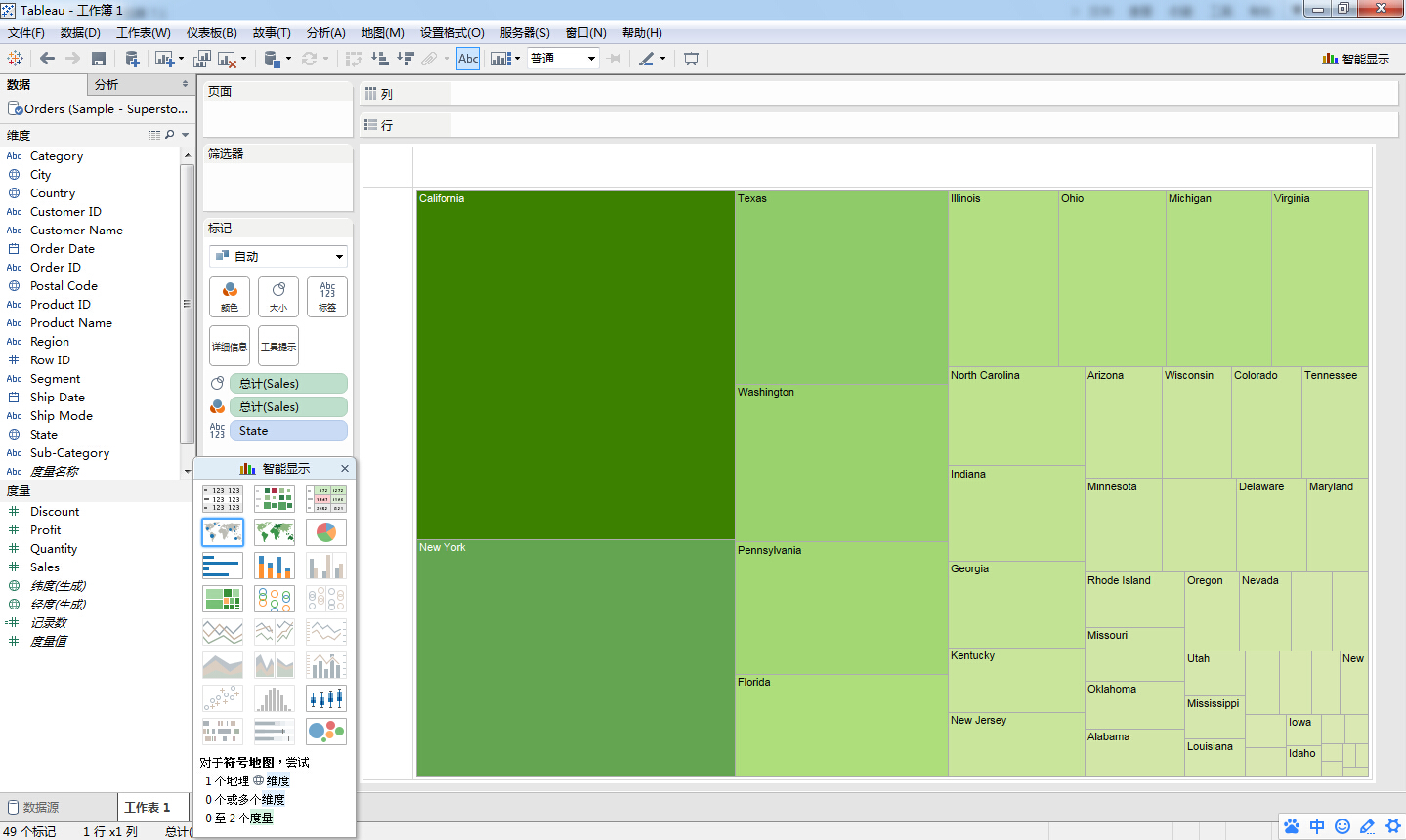Image resolution: width=1406 pixels, height=840 pixels.
Task: Save the workbook with the floppy icon
Action: pyautogui.click(x=99, y=59)
